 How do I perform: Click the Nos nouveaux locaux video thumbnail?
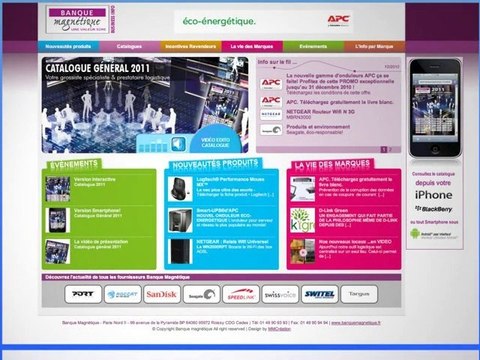point(303,251)
